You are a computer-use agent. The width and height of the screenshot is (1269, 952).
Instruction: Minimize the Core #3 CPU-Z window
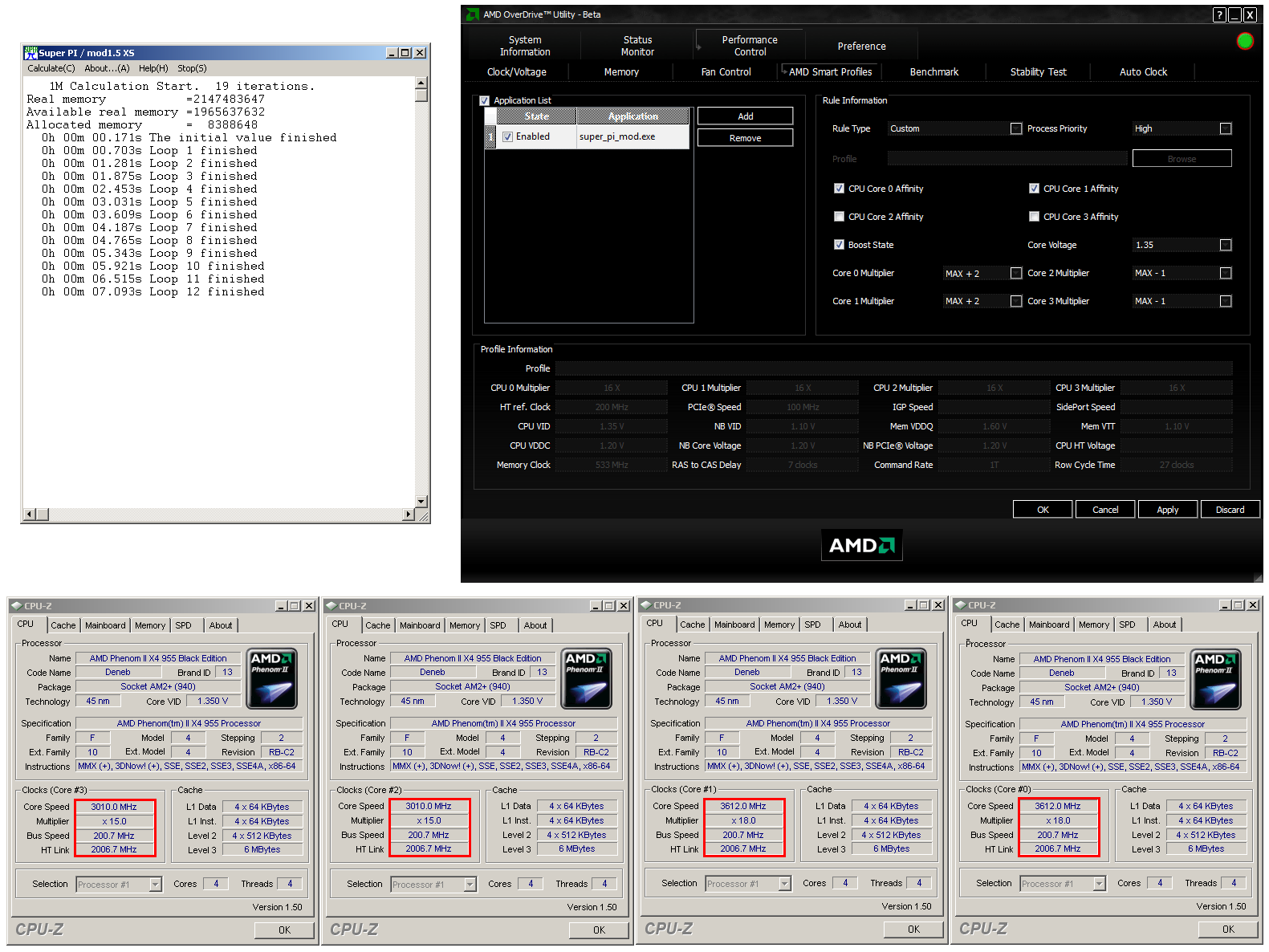282,606
